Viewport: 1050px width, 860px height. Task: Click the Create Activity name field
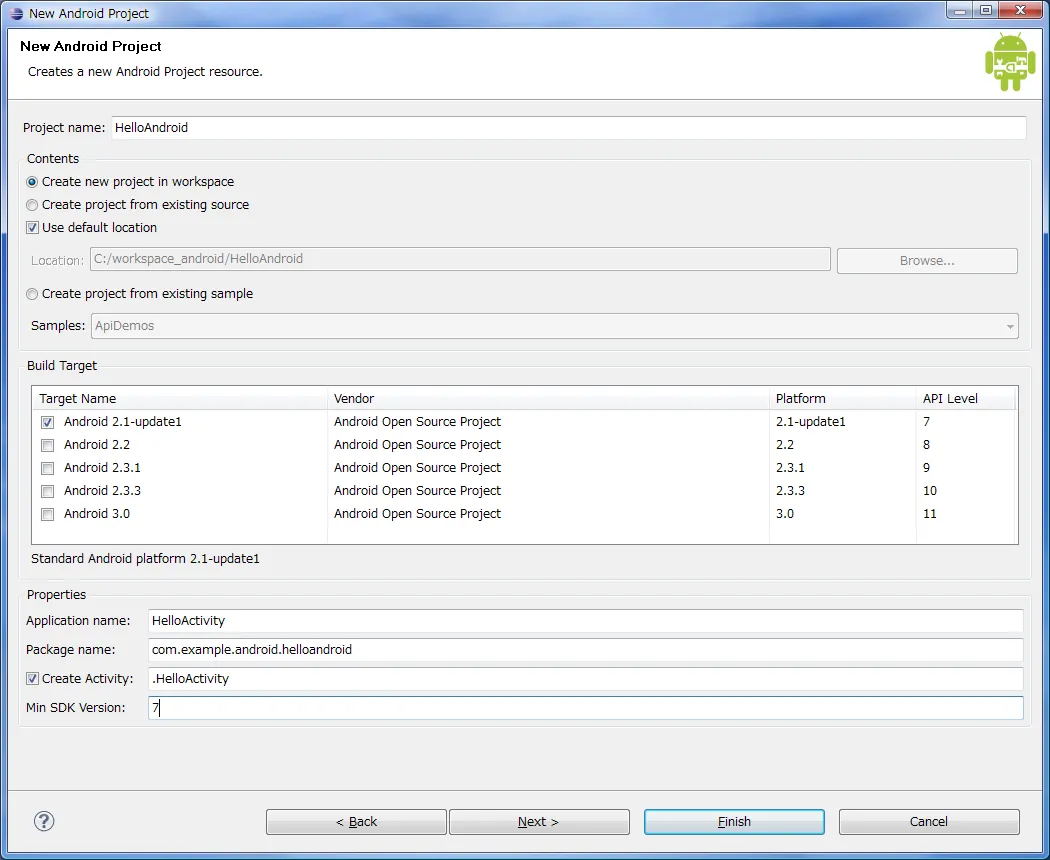pyautogui.click(x=585, y=678)
